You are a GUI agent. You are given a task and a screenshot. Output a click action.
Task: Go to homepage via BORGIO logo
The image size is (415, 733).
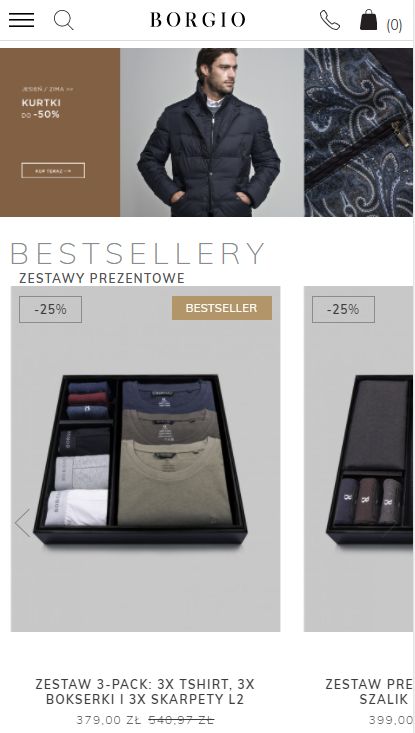[198, 20]
